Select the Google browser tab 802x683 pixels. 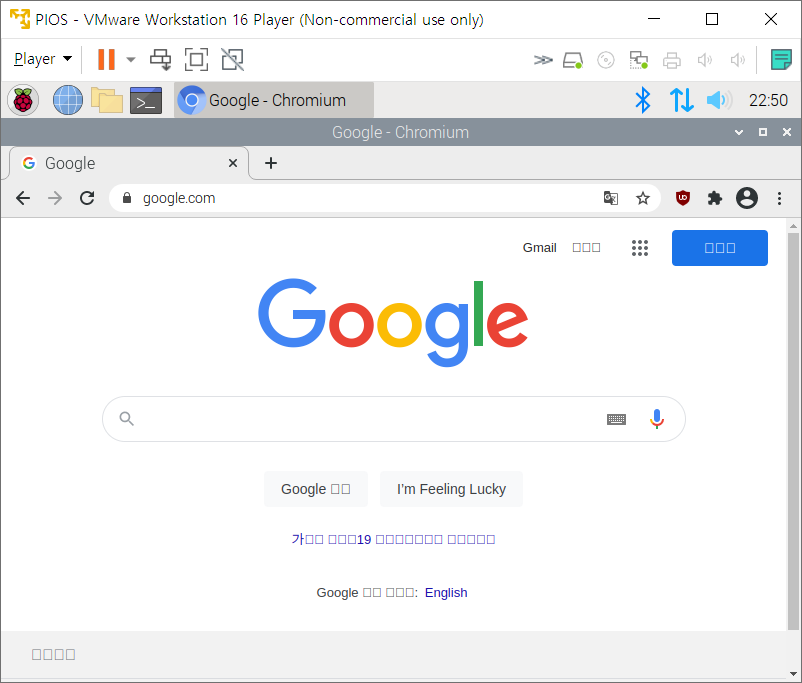click(128, 163)
